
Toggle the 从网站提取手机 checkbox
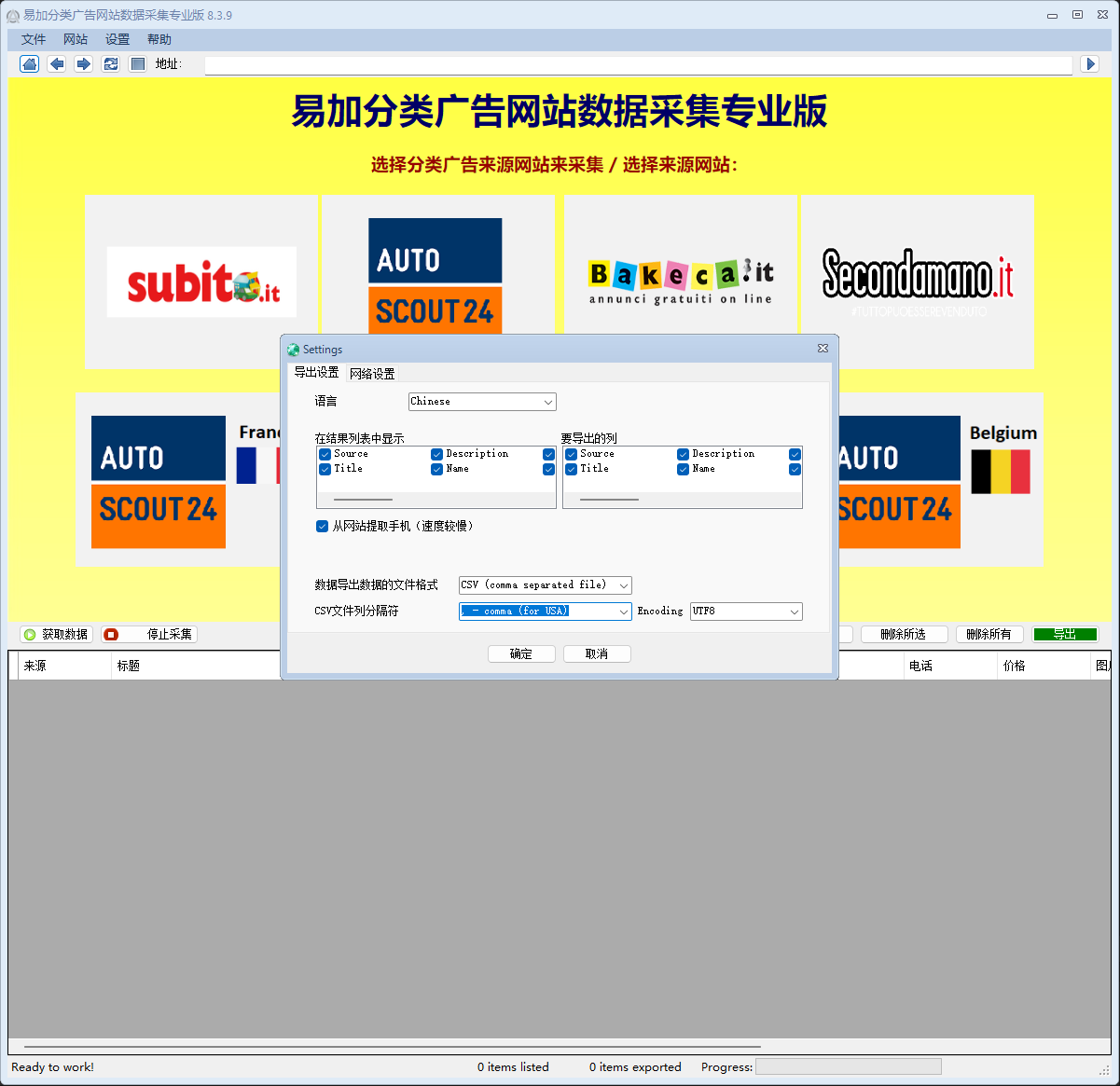point(322,526)
